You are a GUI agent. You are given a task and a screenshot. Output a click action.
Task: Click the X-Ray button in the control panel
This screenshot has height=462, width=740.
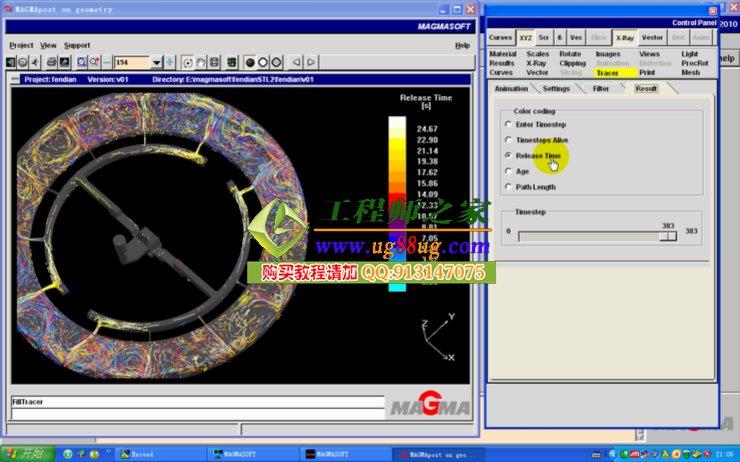624,37
